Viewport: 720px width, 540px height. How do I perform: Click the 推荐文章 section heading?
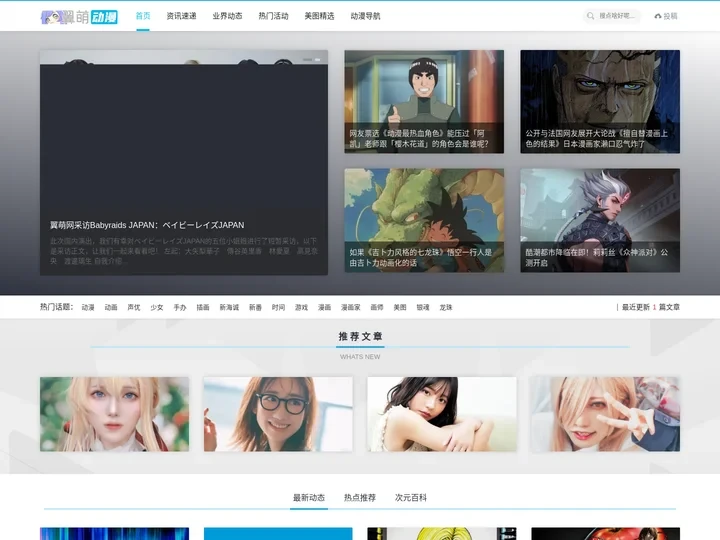coord(360,337)
